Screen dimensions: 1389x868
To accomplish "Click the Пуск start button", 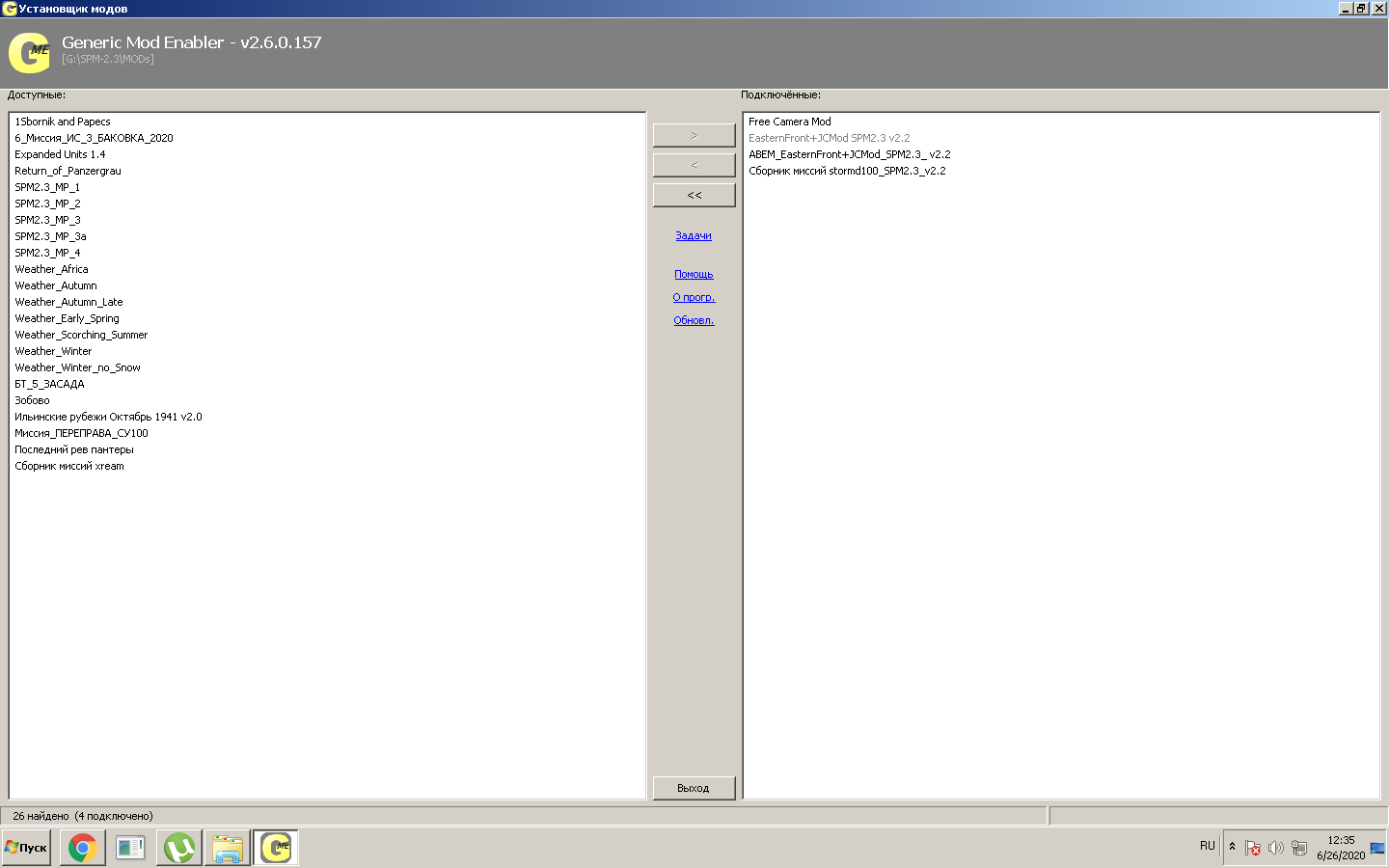I will (x=26, y=848).
